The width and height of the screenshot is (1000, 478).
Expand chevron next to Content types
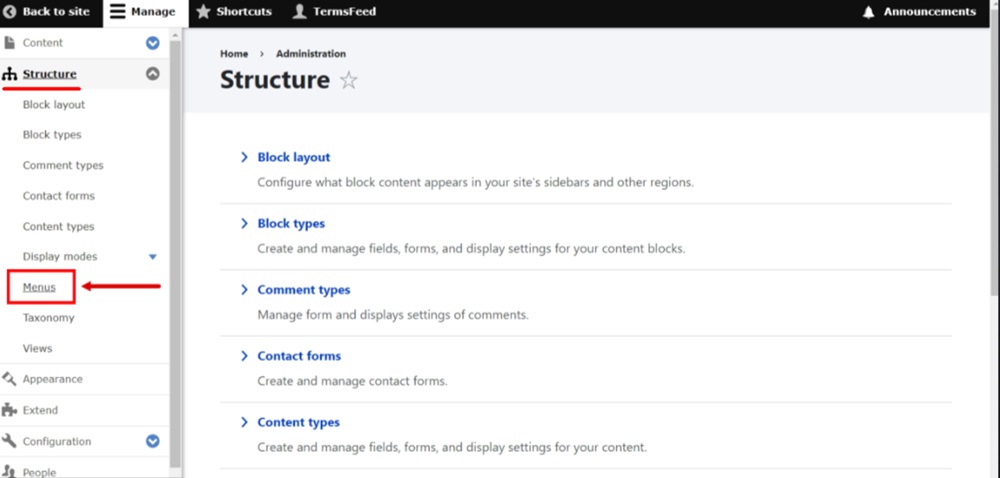244,422
